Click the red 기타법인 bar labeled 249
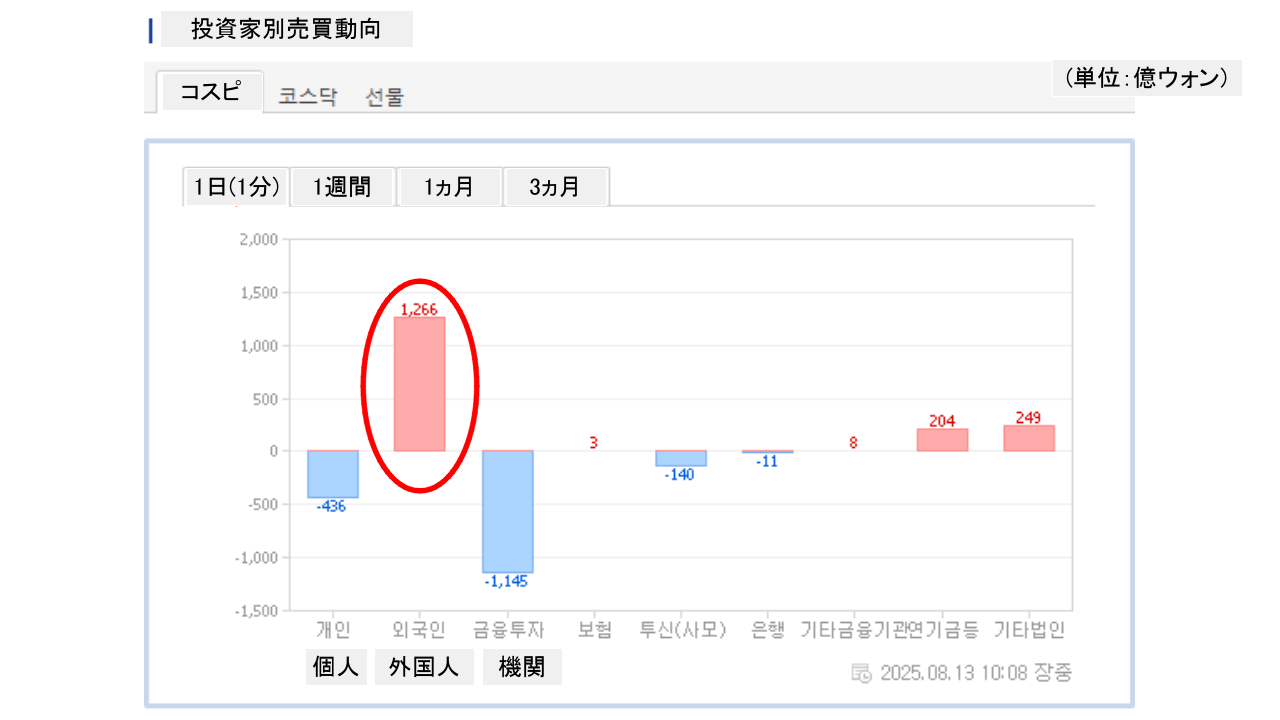Image resolution: width=1280 pixels, height=720 pixels. pyautogui.click(x=1029, y=438)
